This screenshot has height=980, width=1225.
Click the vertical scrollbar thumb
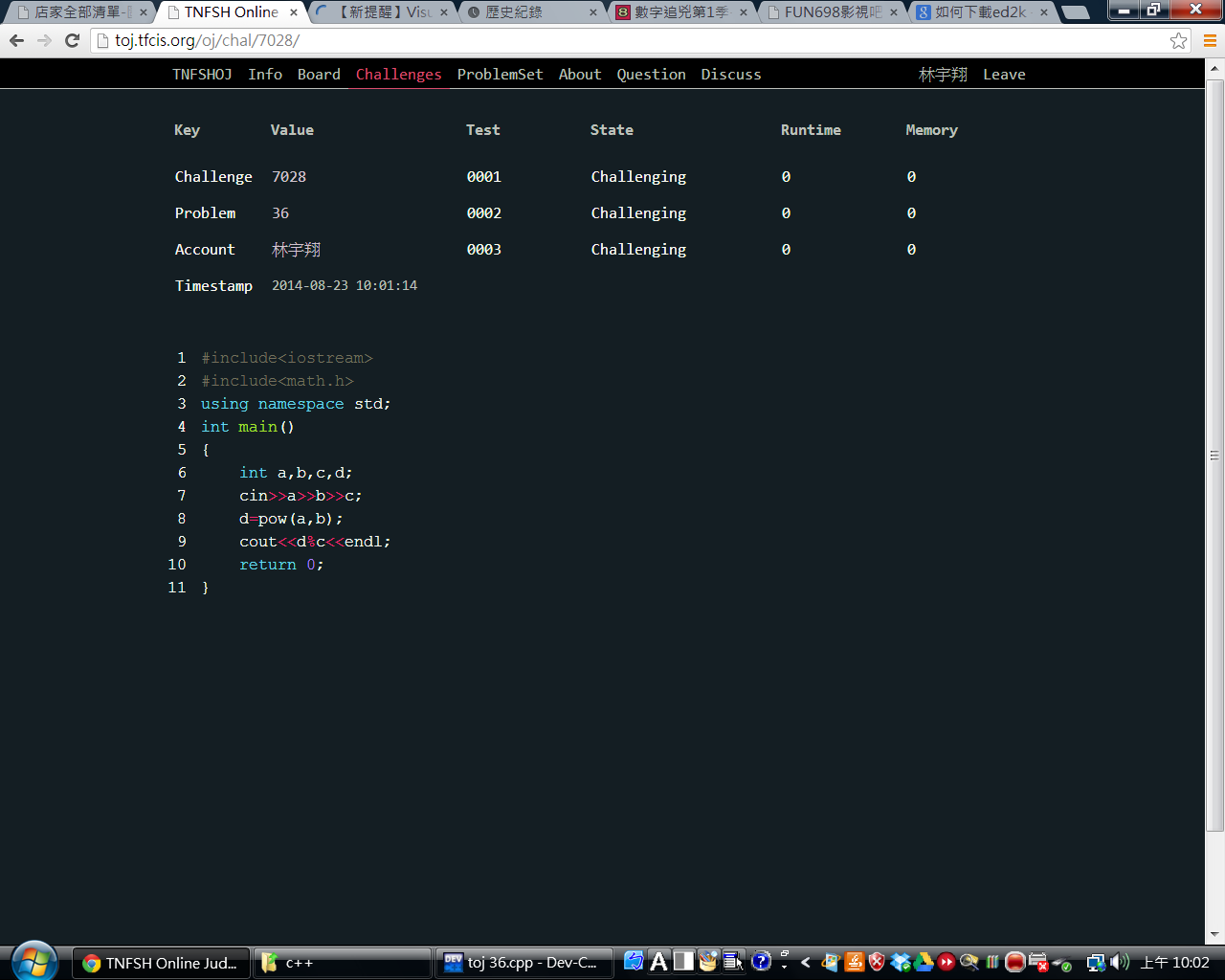point(1214,454)
